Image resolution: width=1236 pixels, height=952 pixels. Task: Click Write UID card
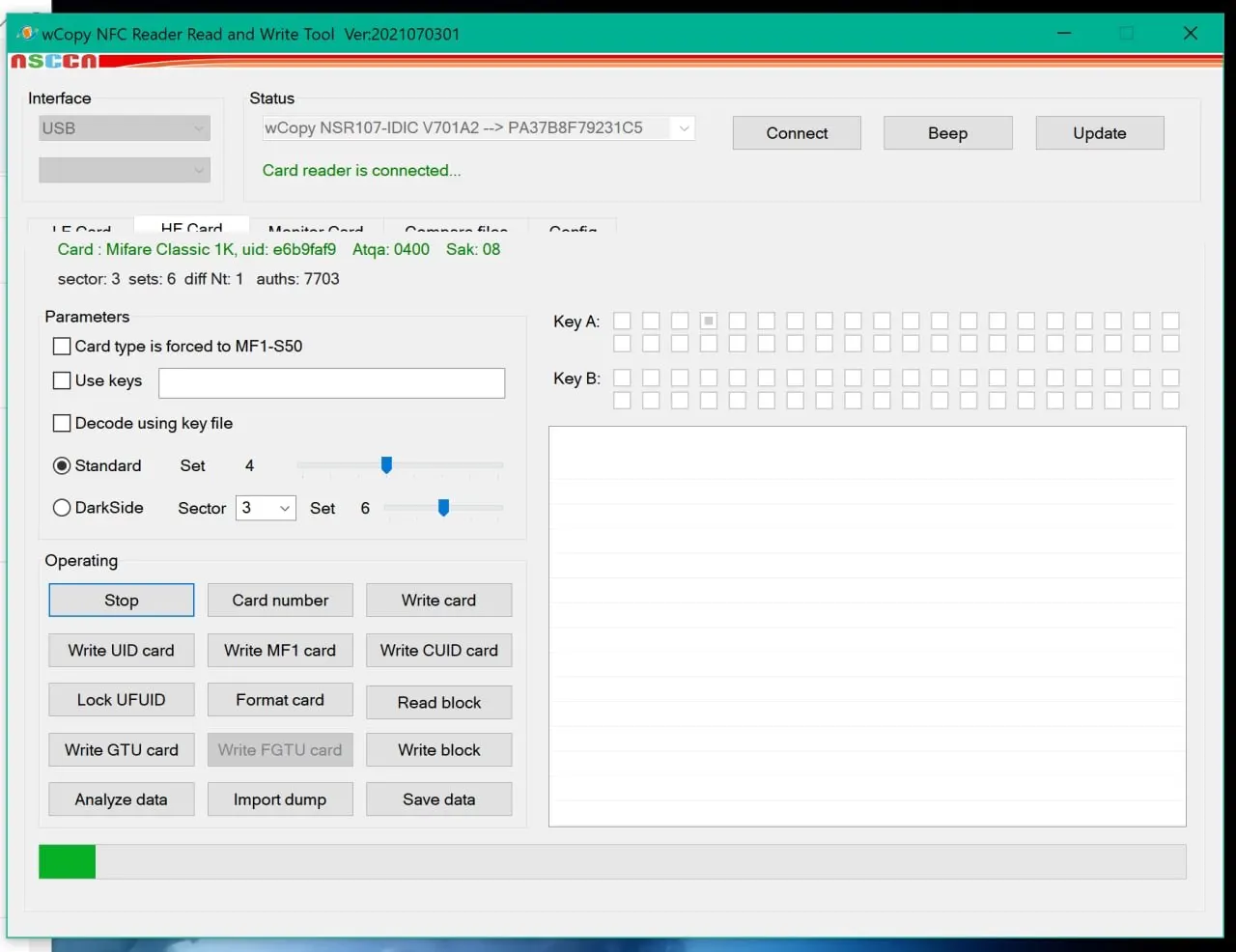tap(122, 651)
